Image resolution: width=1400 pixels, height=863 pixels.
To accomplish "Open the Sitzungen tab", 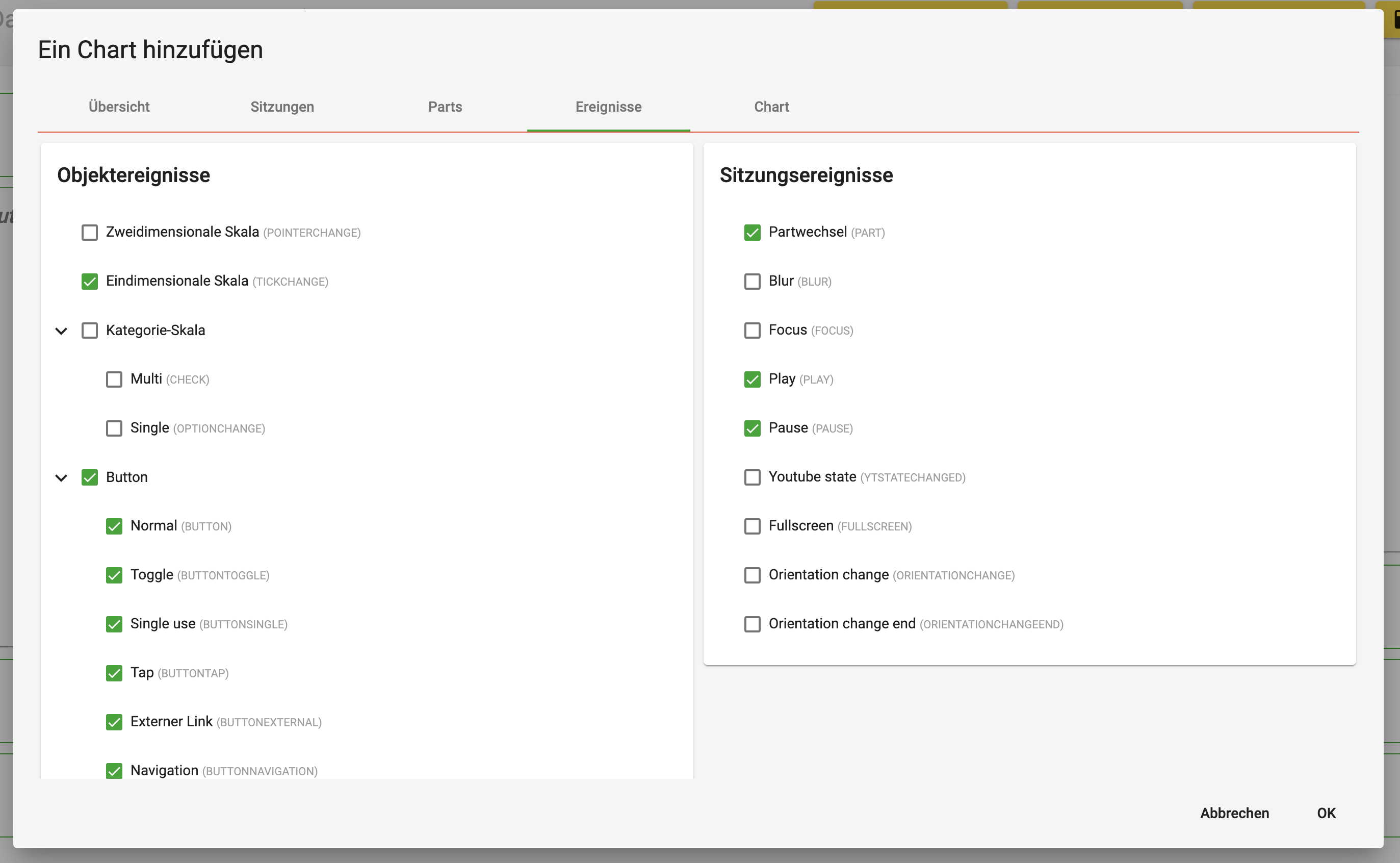I will coord(282,107).
